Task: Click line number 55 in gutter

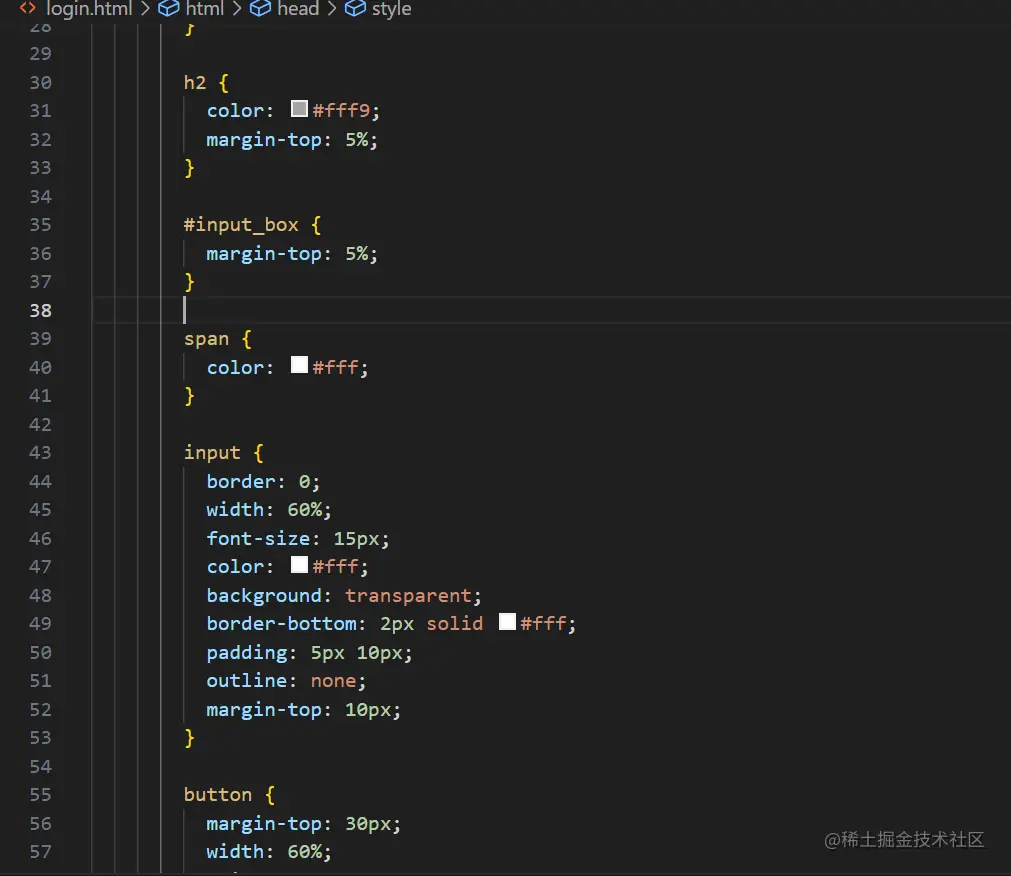Action: click(40, 795)
